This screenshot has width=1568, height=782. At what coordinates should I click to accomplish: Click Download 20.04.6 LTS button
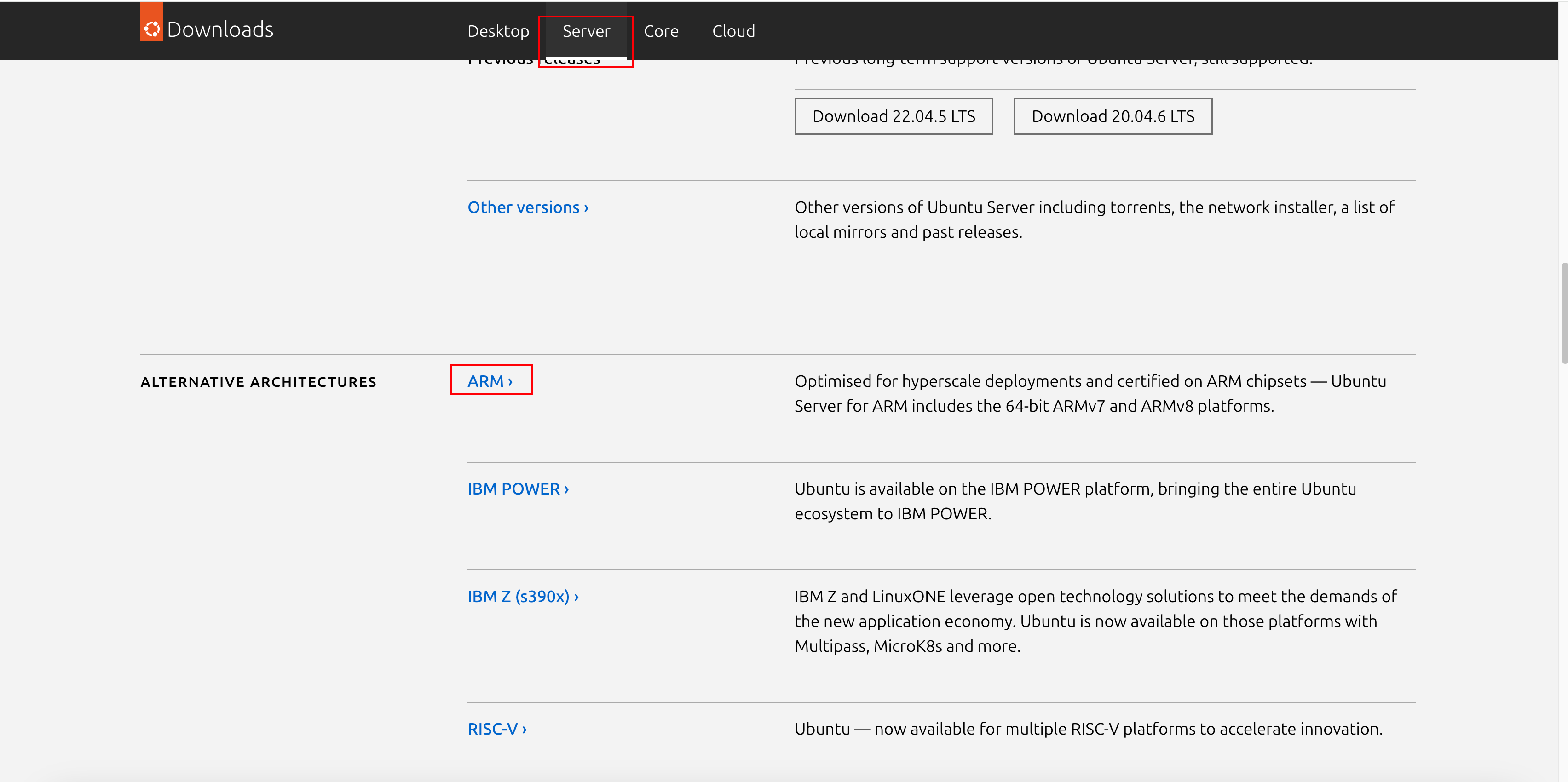tap(1113, 116)
